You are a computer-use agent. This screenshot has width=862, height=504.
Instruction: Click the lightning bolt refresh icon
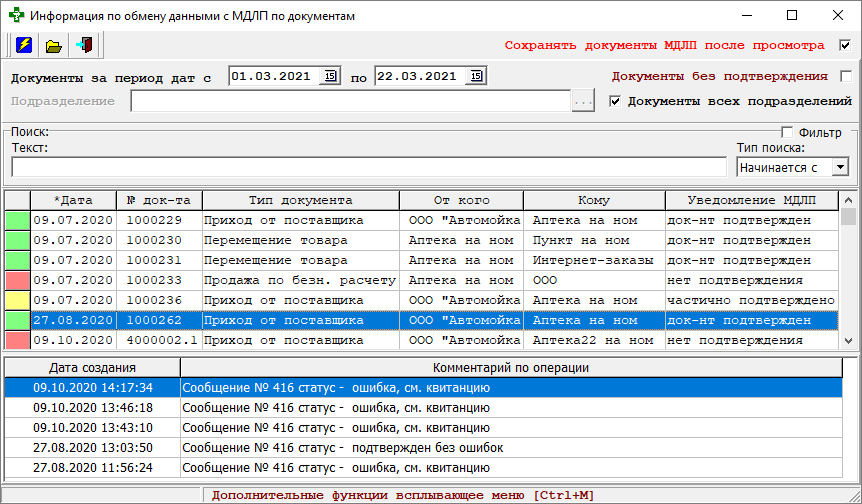(24, 45)
